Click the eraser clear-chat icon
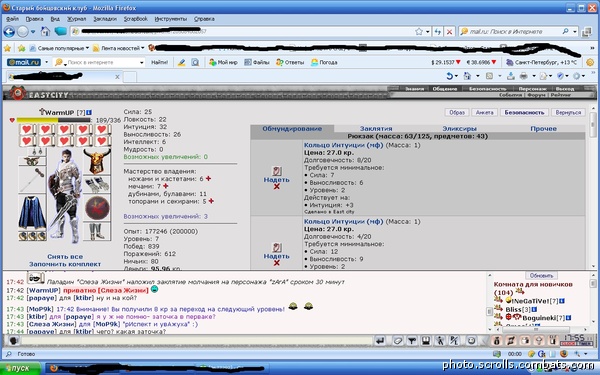The image size is (600, 375). 398,341
